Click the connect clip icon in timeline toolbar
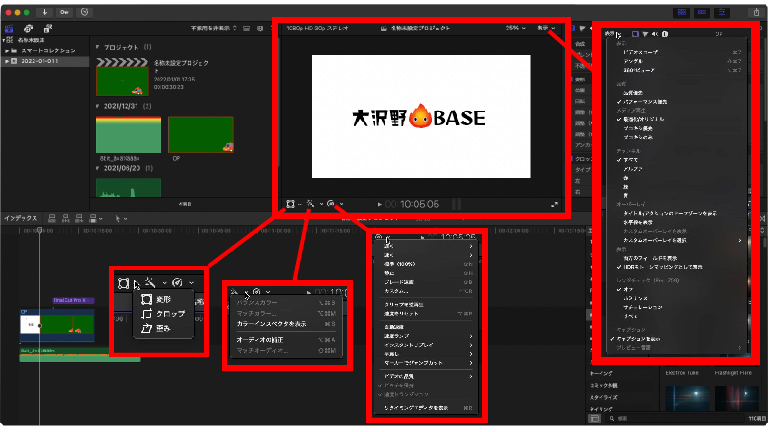768x432 pixels. click(52, 218)
